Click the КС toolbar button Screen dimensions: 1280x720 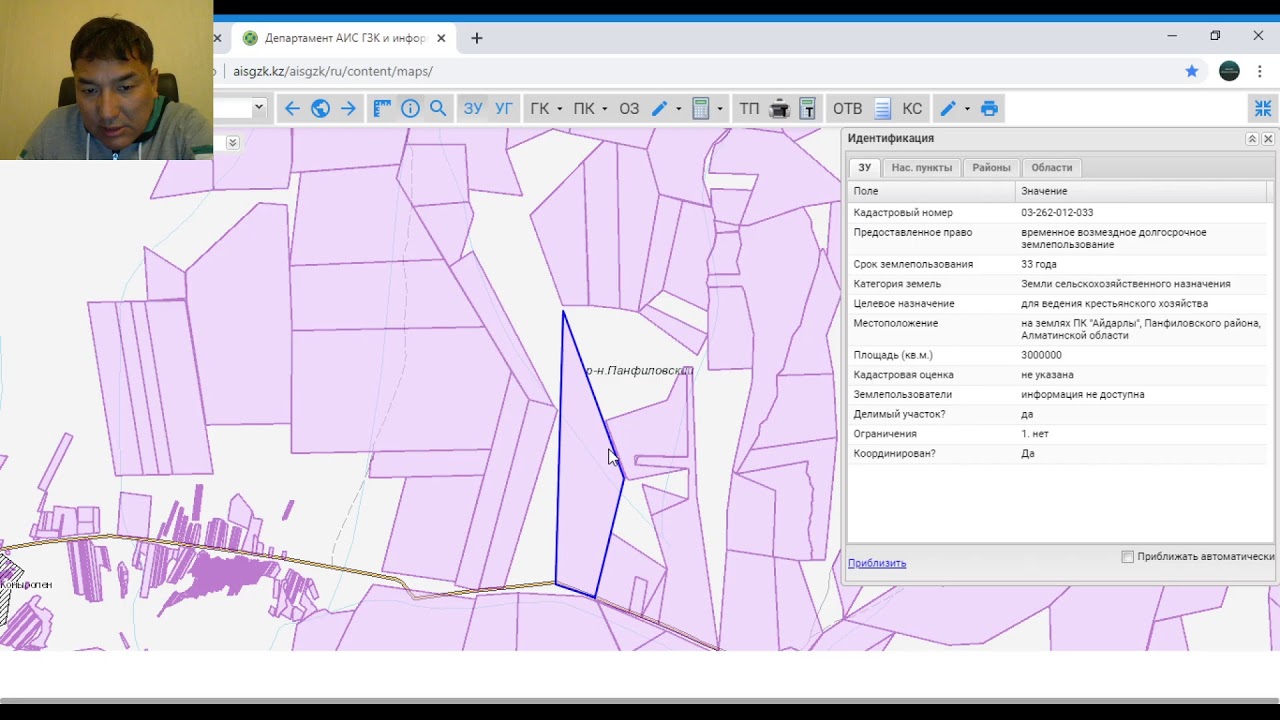coord(912,109)
